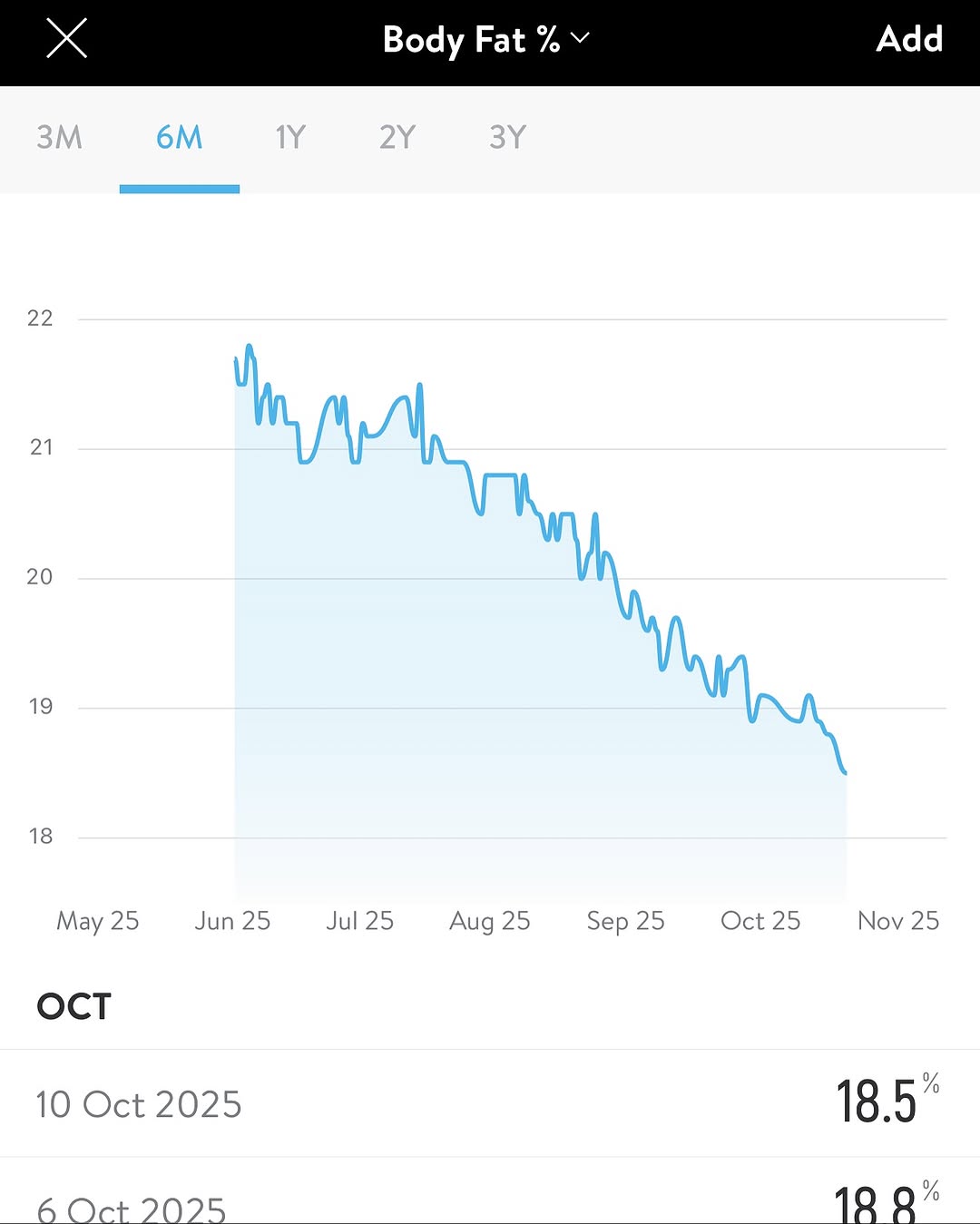Tap the 18.8% body fat value
This screenshot has width=980, height=1224.
coord(875,1206)
